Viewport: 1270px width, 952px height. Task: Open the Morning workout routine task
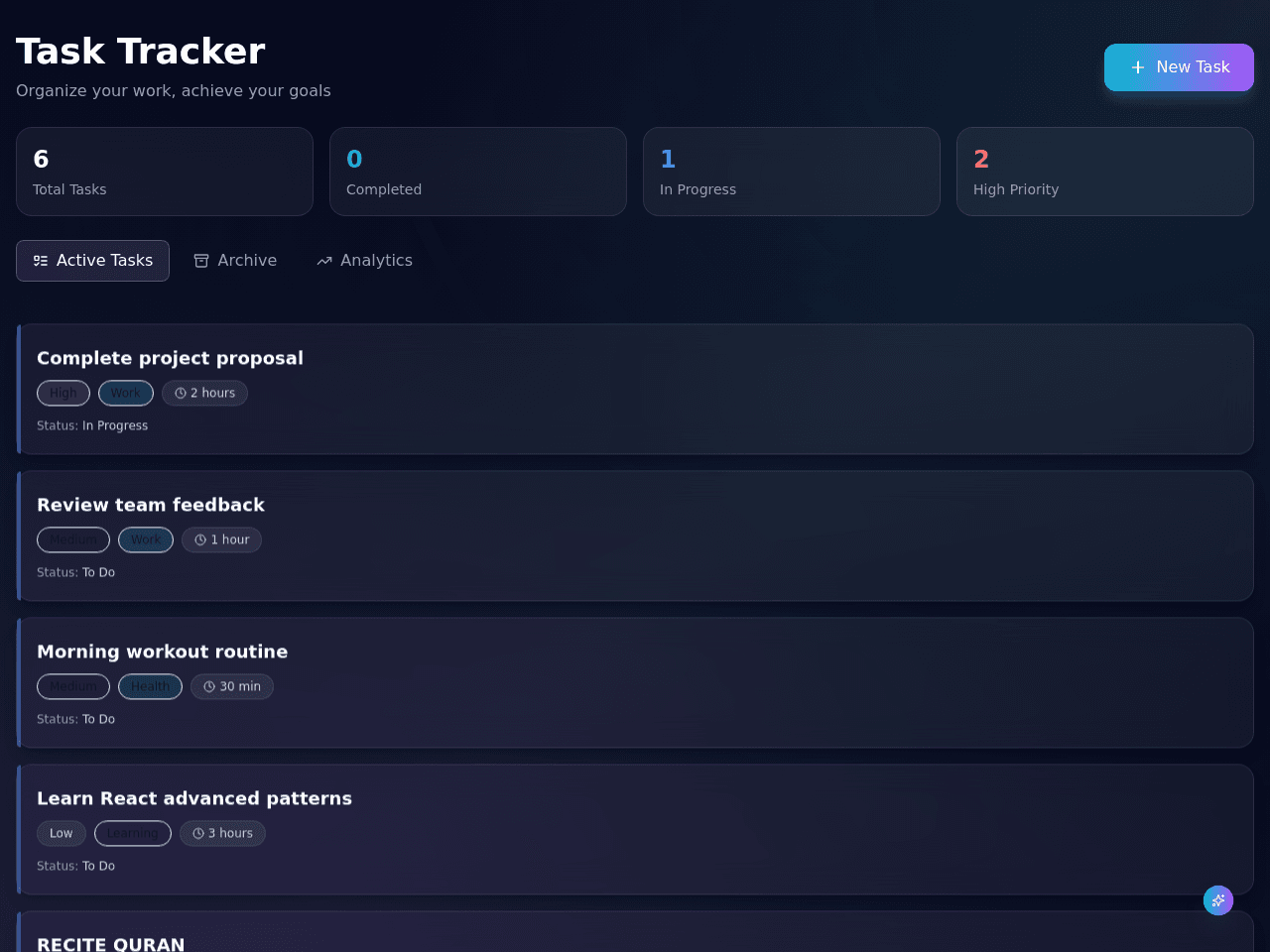click(635, 682)
